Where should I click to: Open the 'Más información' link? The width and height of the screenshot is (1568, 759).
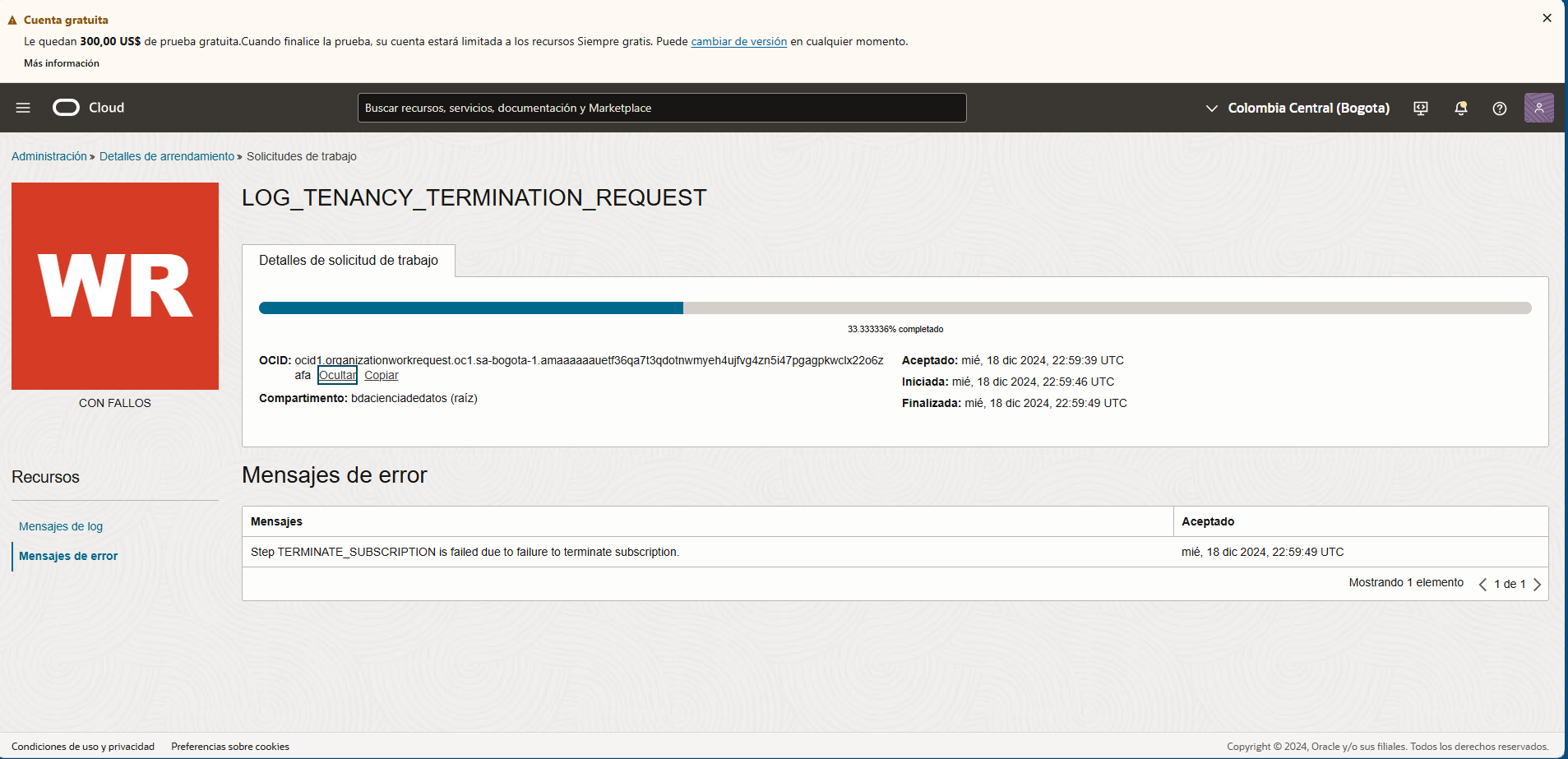pos(62,63)
